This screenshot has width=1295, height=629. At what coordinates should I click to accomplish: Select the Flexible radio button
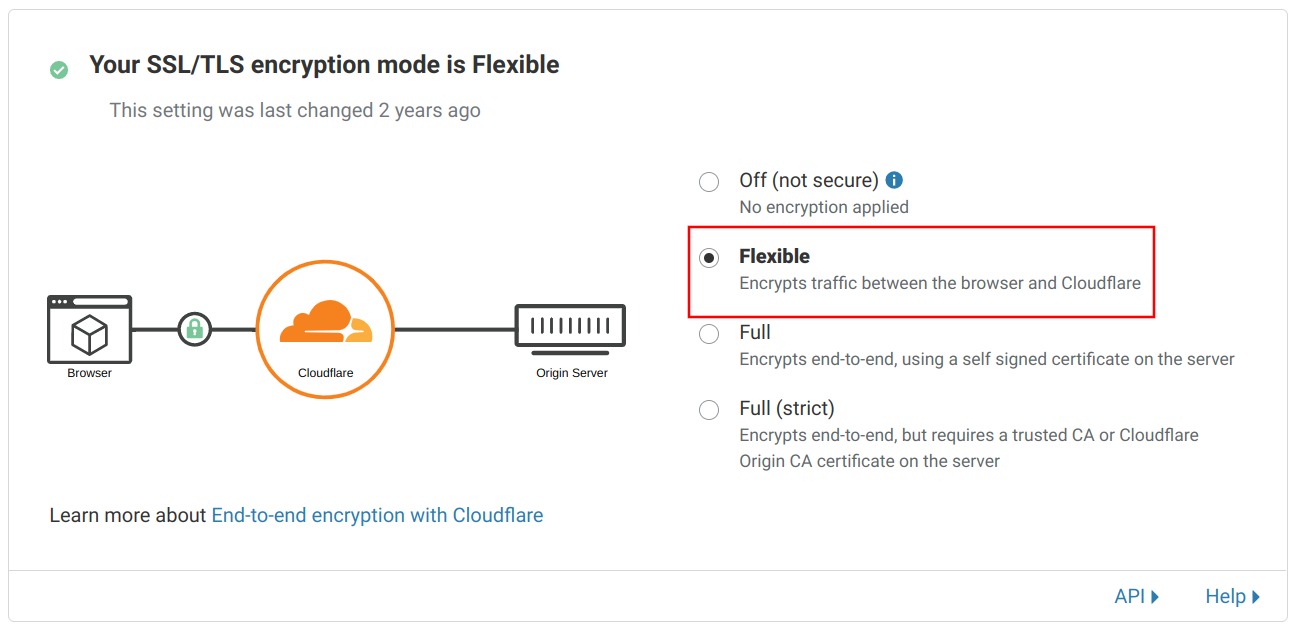[709, 257]
